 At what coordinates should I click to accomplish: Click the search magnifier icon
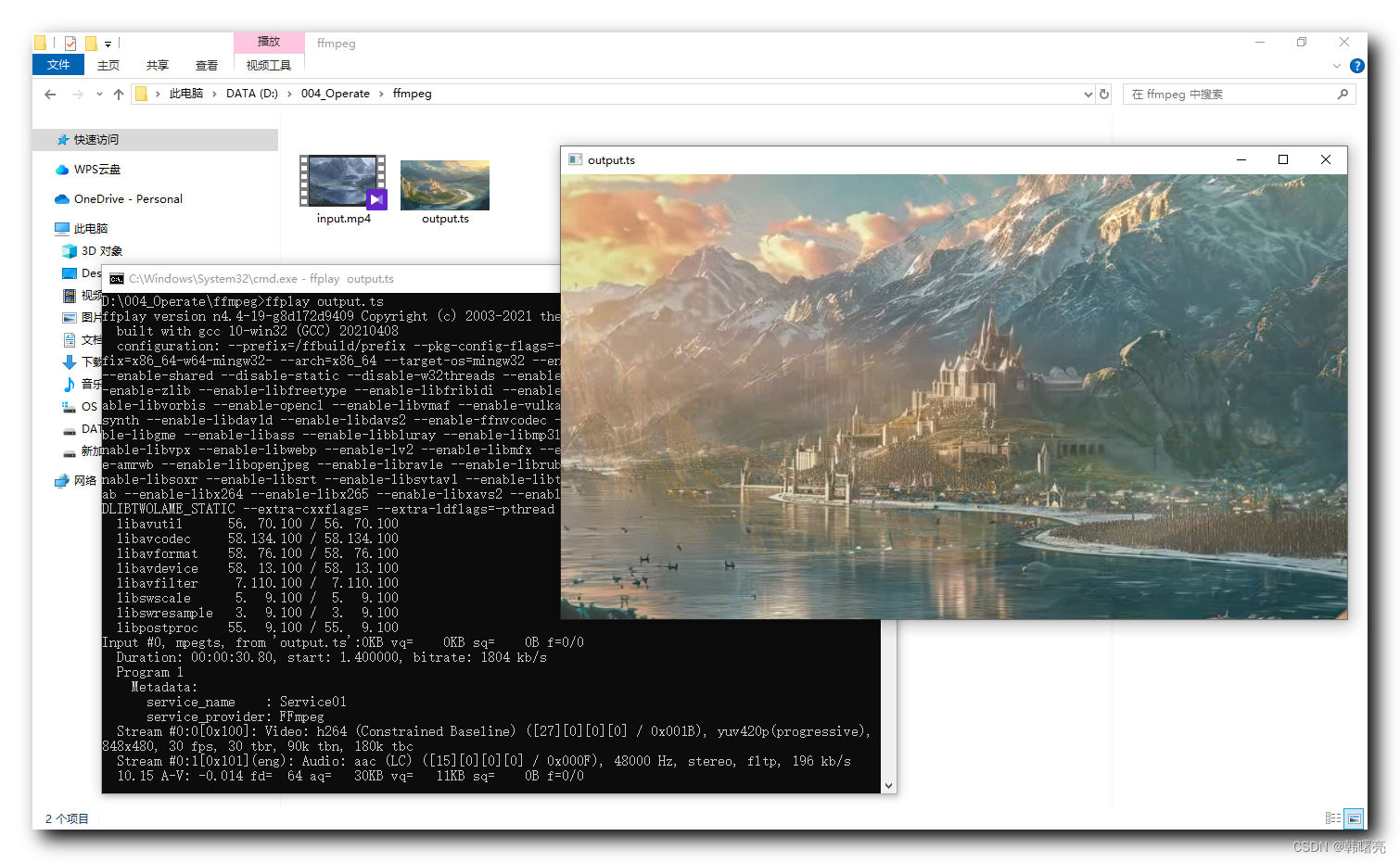point(1343,94)
